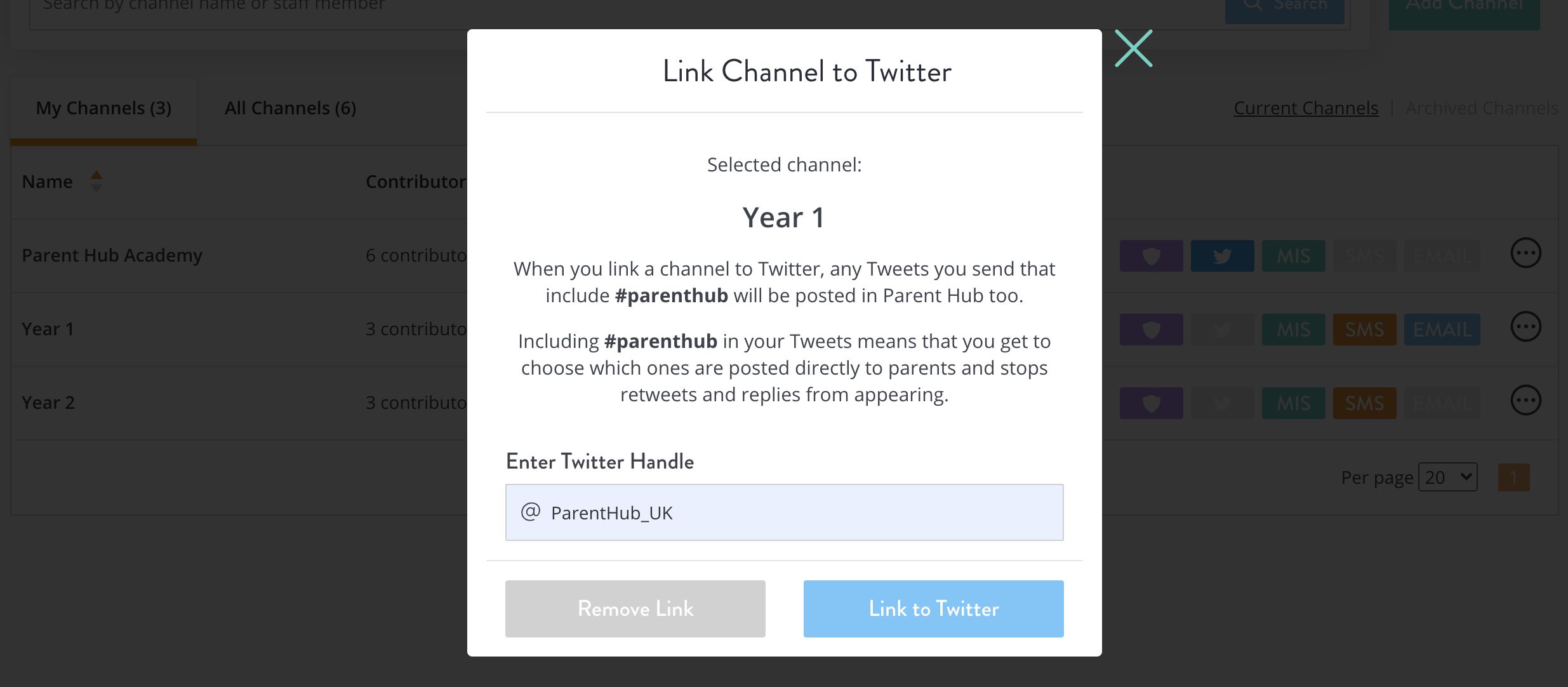Click the Twitter icon for Parent Hub Academy

click(1222, 256)
